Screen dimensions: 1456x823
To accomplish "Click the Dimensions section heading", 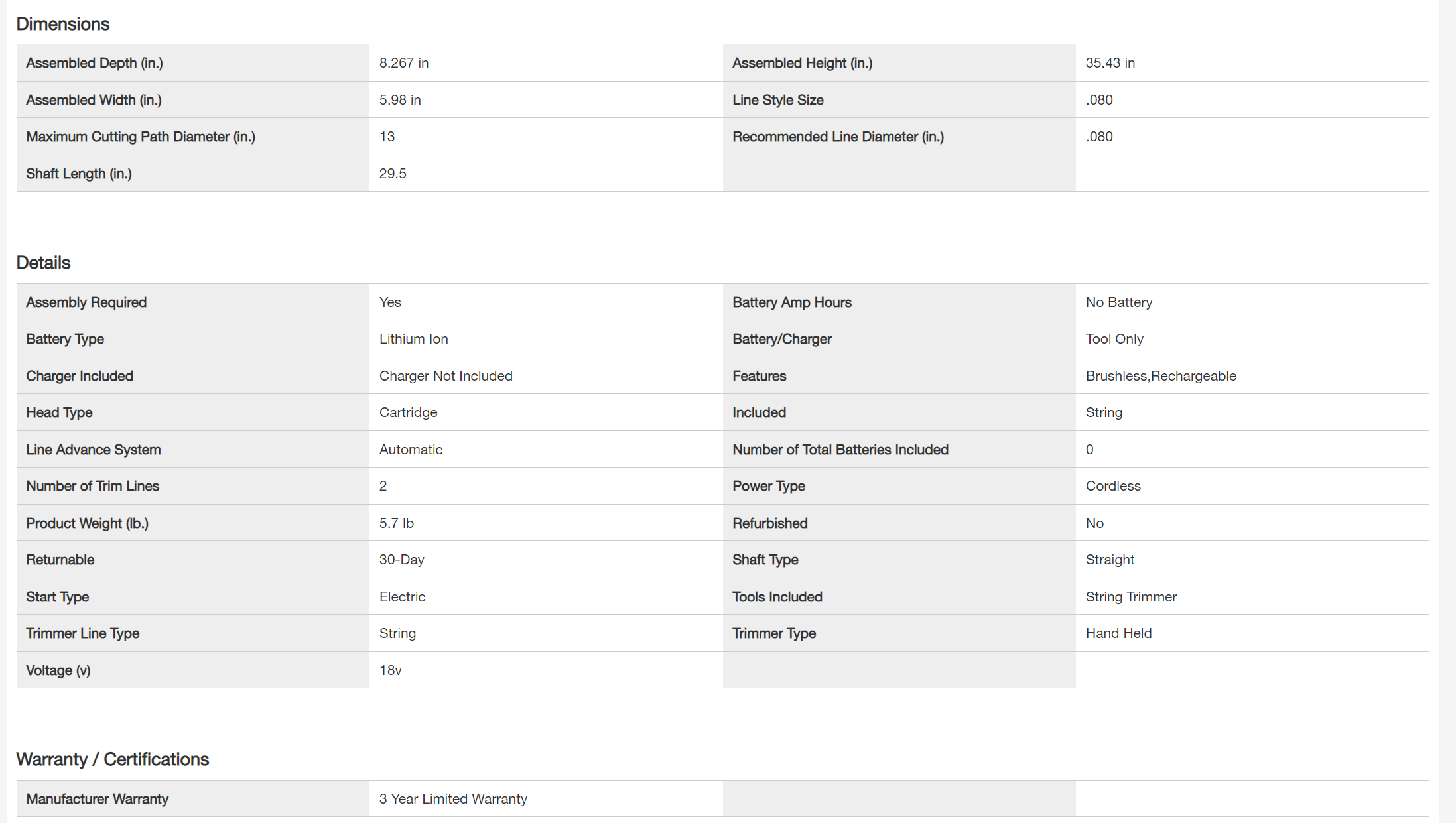I will point(62,24).
